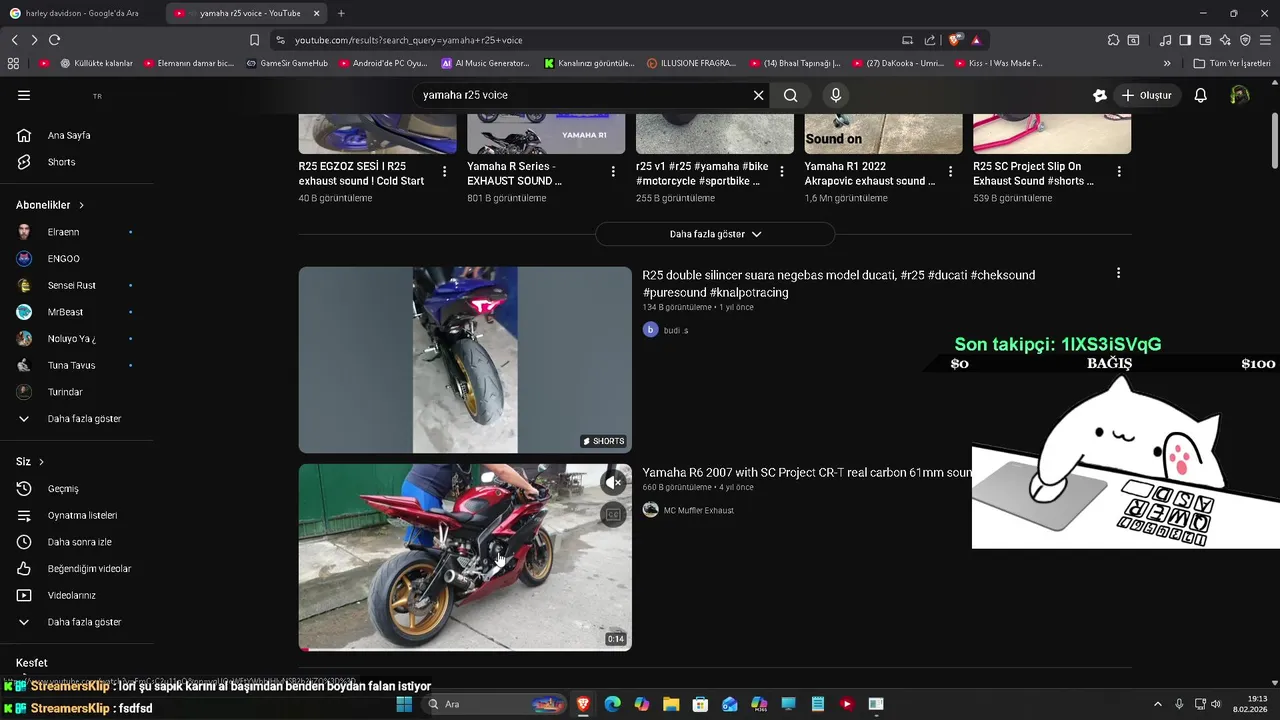Open the Siz section chevron
The height and width of the screenshot is (720, 1280).
coord(41,462)
